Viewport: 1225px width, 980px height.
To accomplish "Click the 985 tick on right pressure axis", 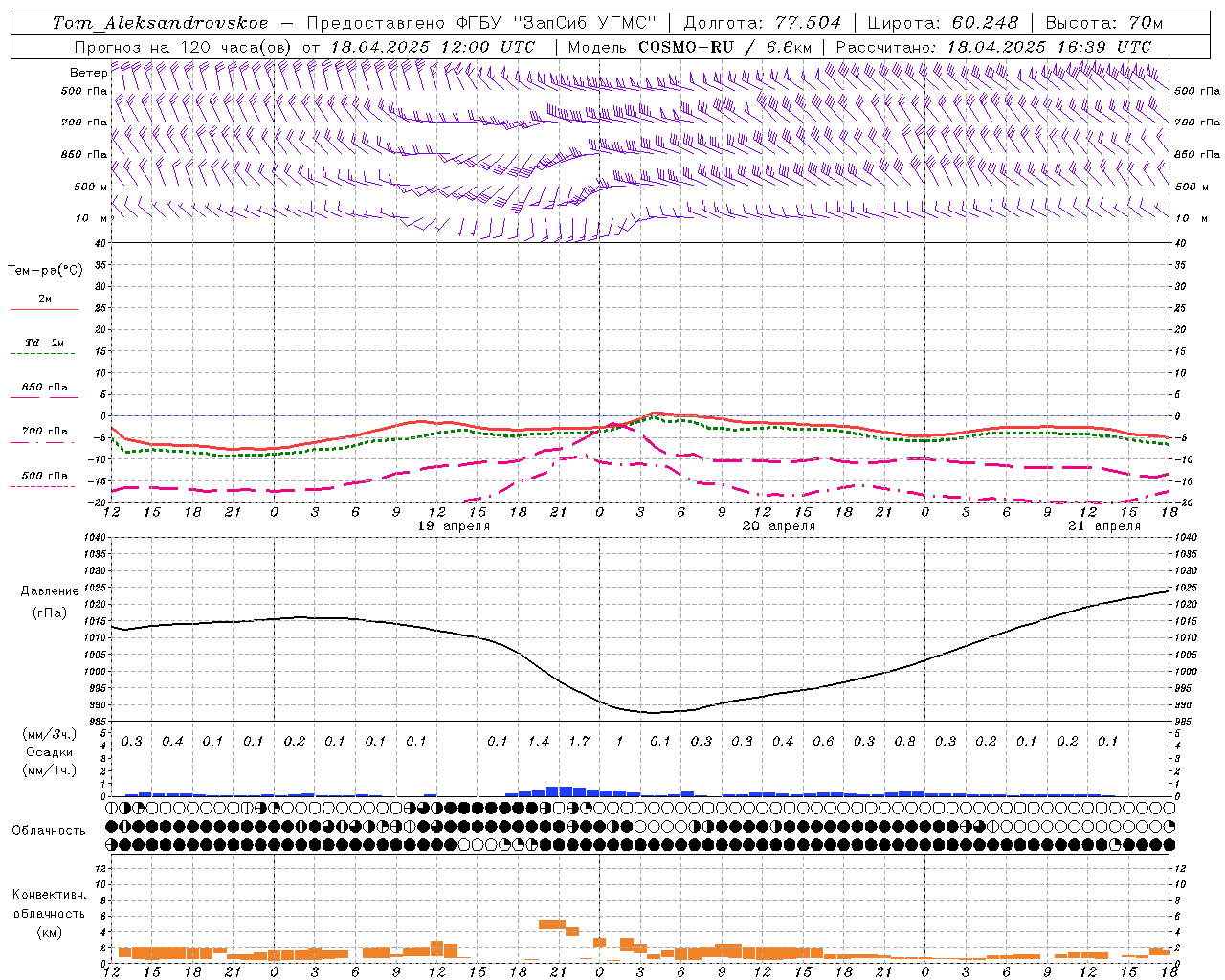I will (x=1185, y=722).
